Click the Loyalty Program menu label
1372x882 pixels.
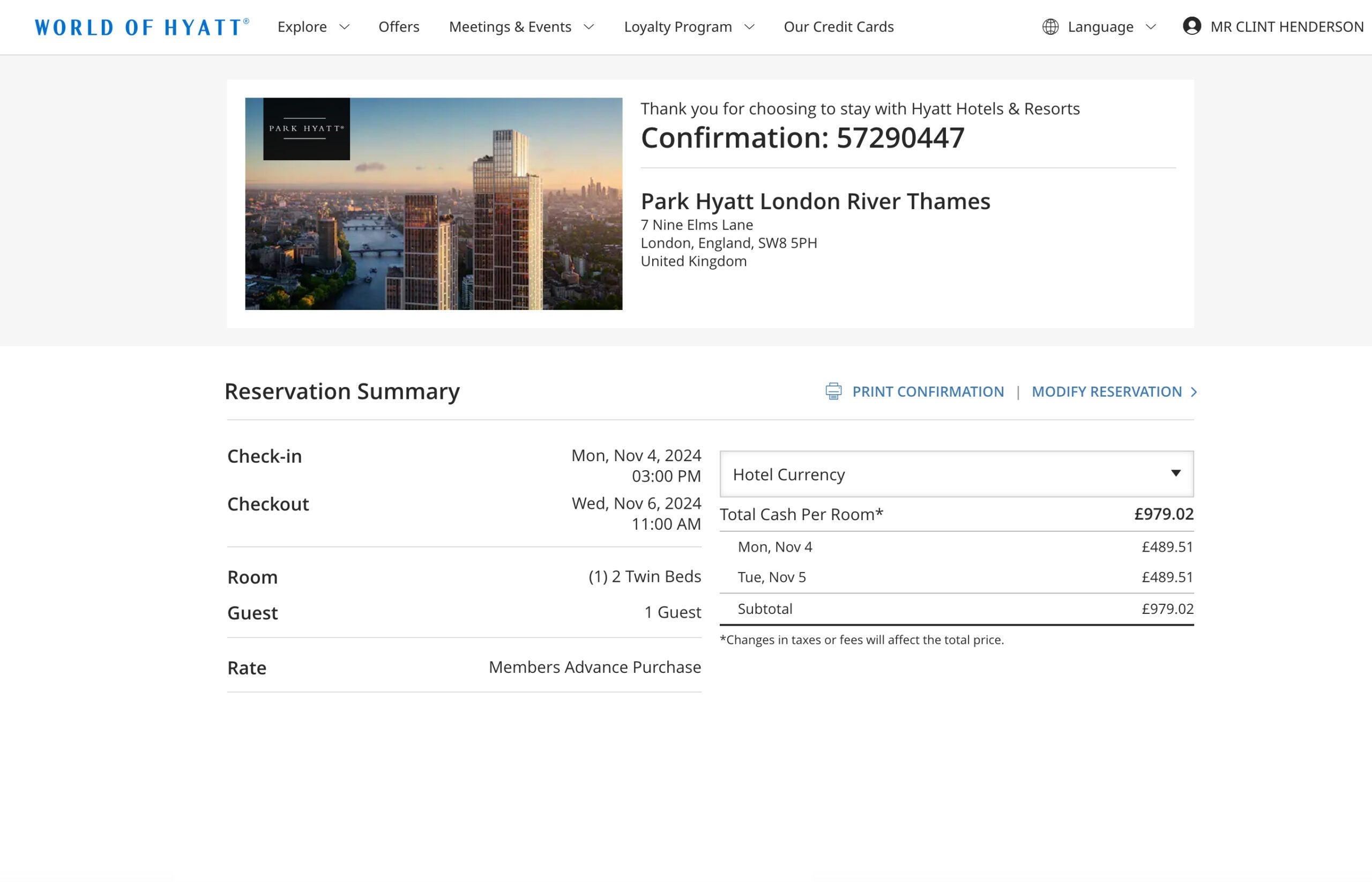[x=677, y=27]
